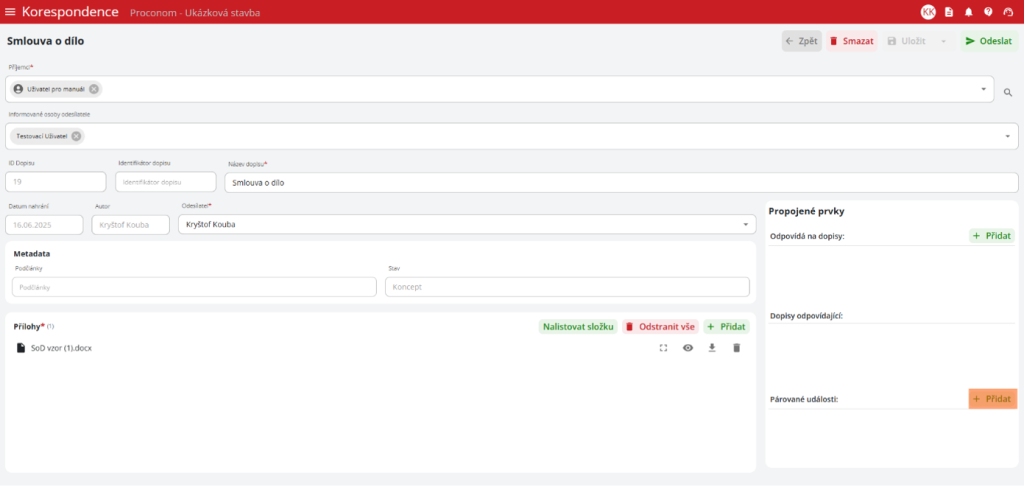This screenshot has height=487, width=1024.
Task: Add a paired event via highlighted Přidat
Action: click(992, 399)
